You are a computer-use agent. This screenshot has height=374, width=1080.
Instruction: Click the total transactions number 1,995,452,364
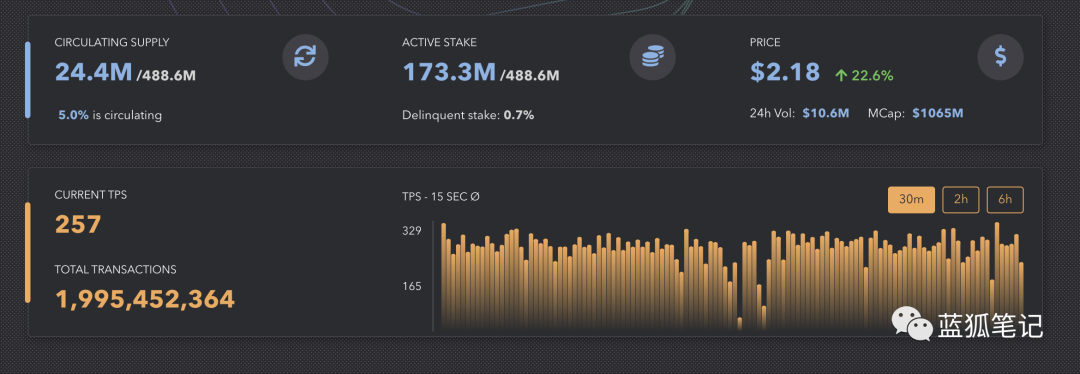point(145,300)
